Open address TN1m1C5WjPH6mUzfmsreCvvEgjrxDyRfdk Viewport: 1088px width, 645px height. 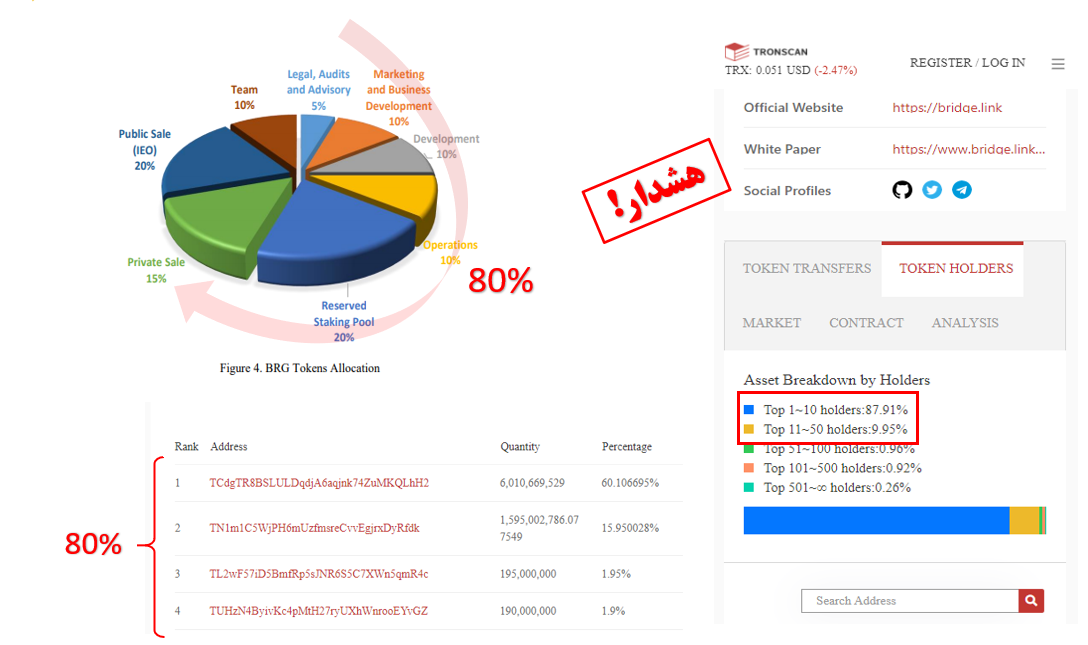tap(314, 528)
